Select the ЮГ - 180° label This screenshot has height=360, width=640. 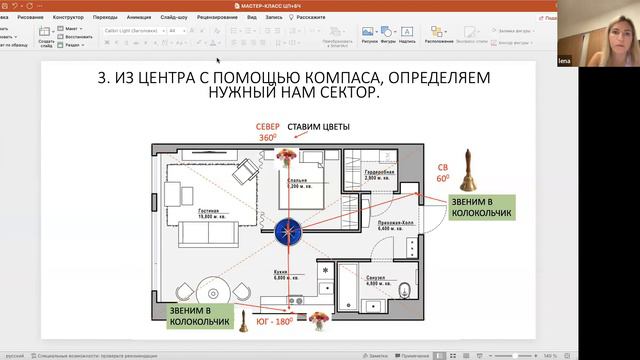(x=275, y=322)
